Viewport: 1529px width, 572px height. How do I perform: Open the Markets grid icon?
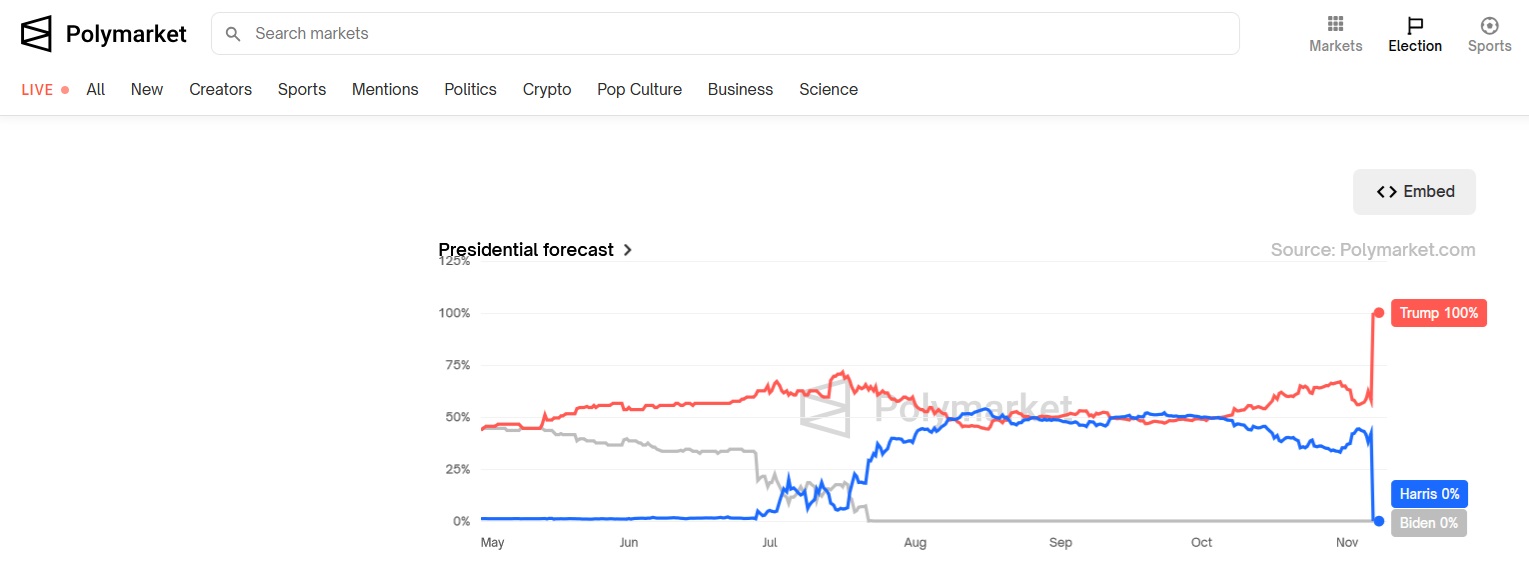tap(1335, 25)
